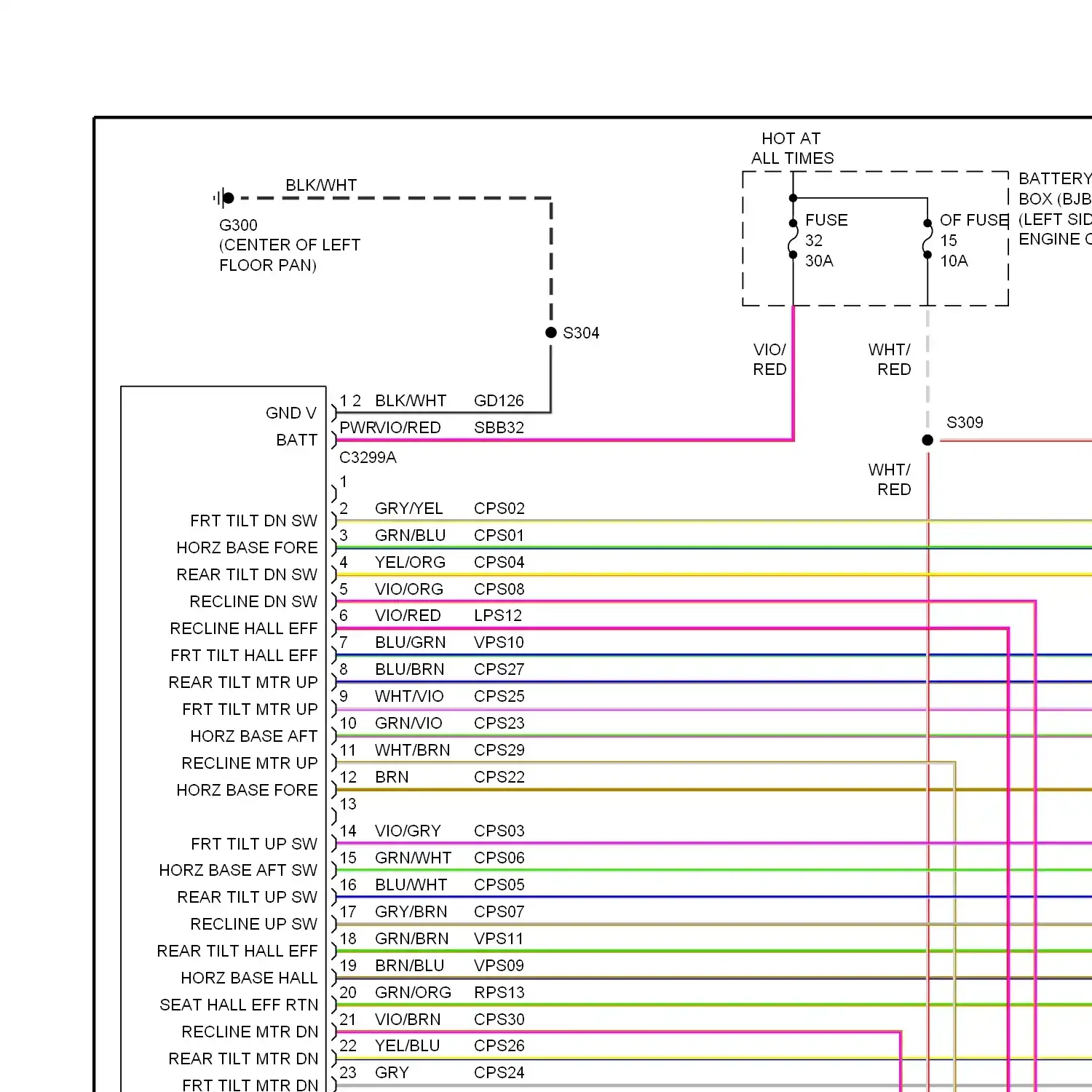
Task: Click the Fuse 15 10A symbol
Action: (927, 240)
